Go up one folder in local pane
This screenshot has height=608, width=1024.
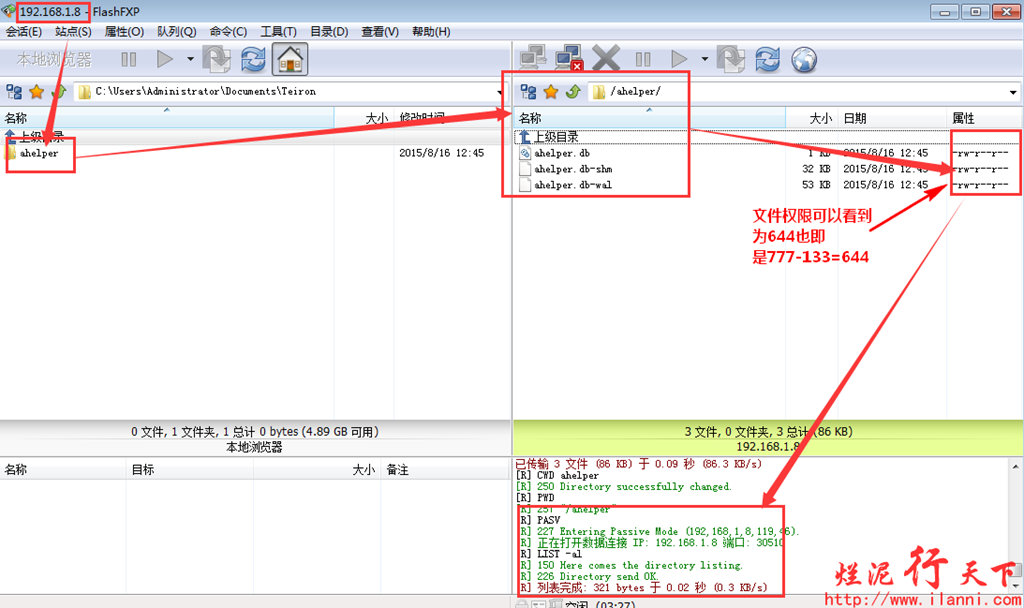click(x=59, y=92)
